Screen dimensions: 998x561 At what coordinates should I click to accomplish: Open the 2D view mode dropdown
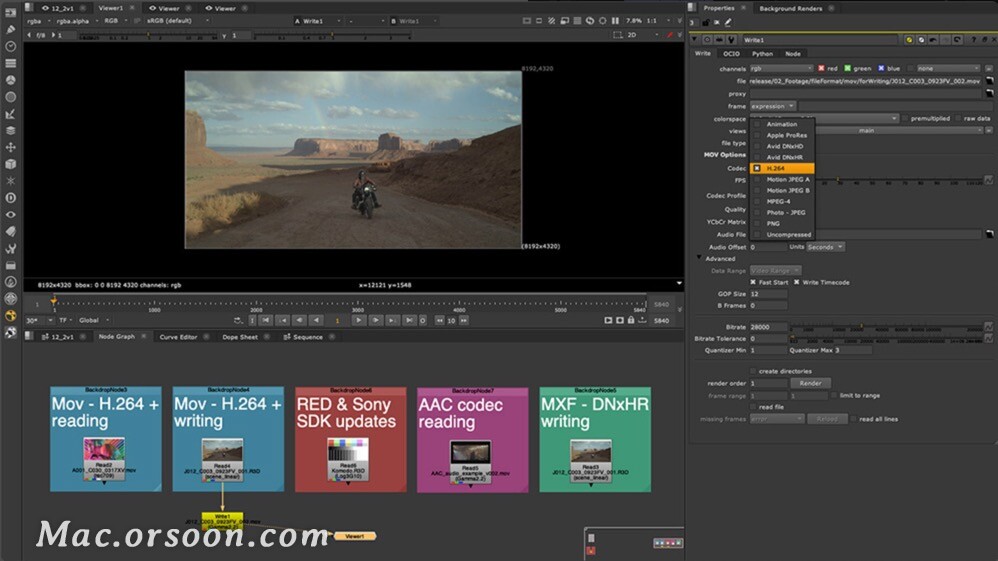click(x=643, y=35)
